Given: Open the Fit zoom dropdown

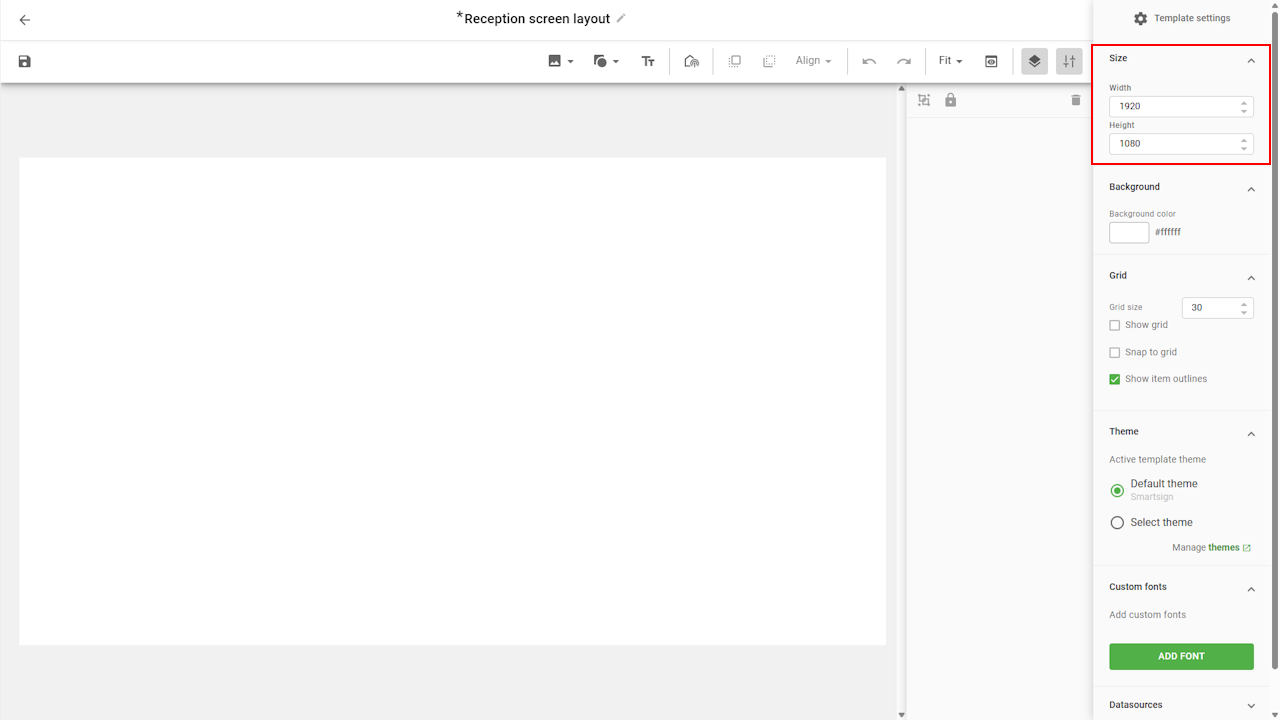Looking at the screenshot, I should (x=950, y=61).
